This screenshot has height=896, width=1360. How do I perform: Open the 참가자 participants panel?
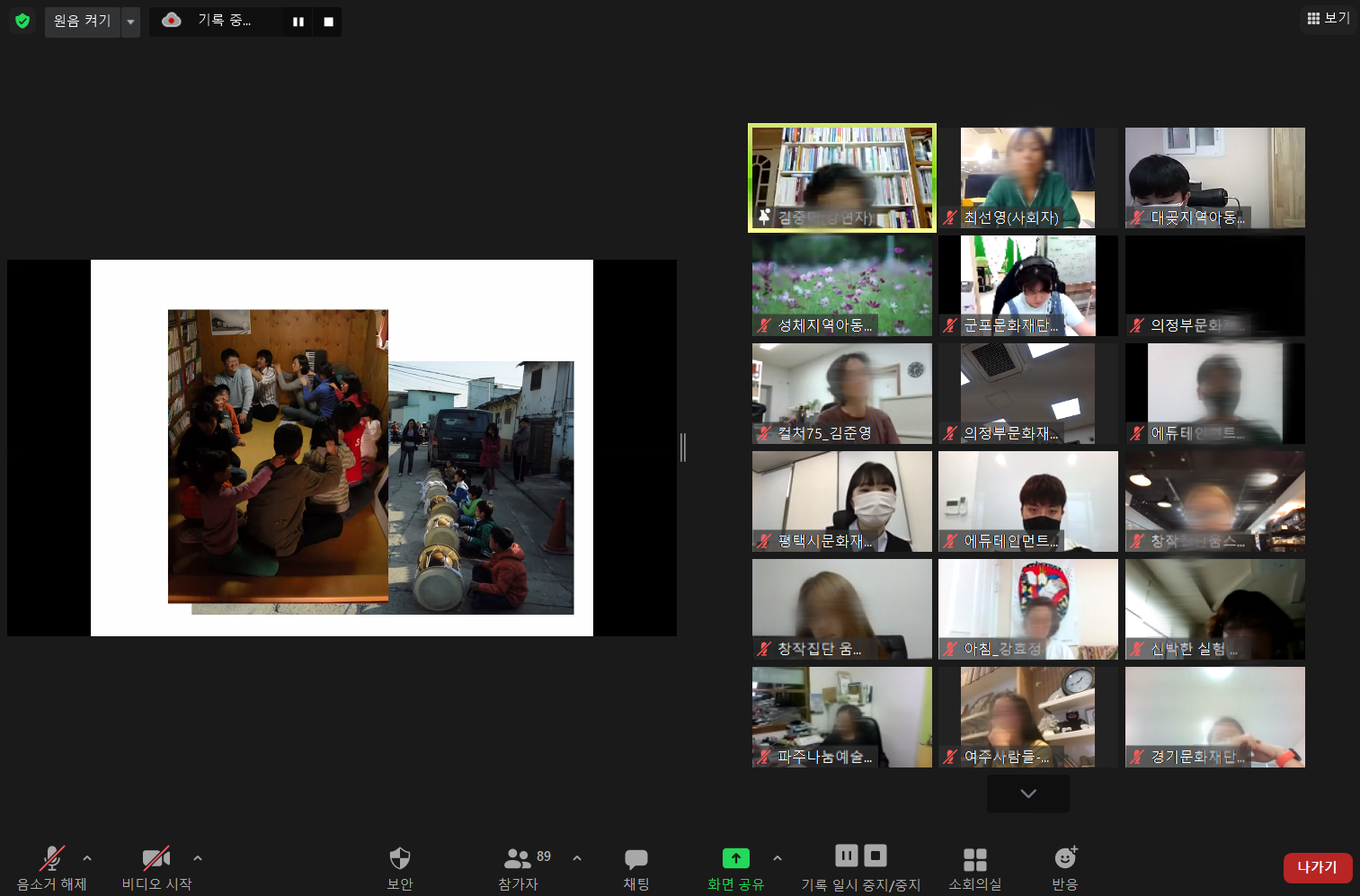click(x=518, y=859)
